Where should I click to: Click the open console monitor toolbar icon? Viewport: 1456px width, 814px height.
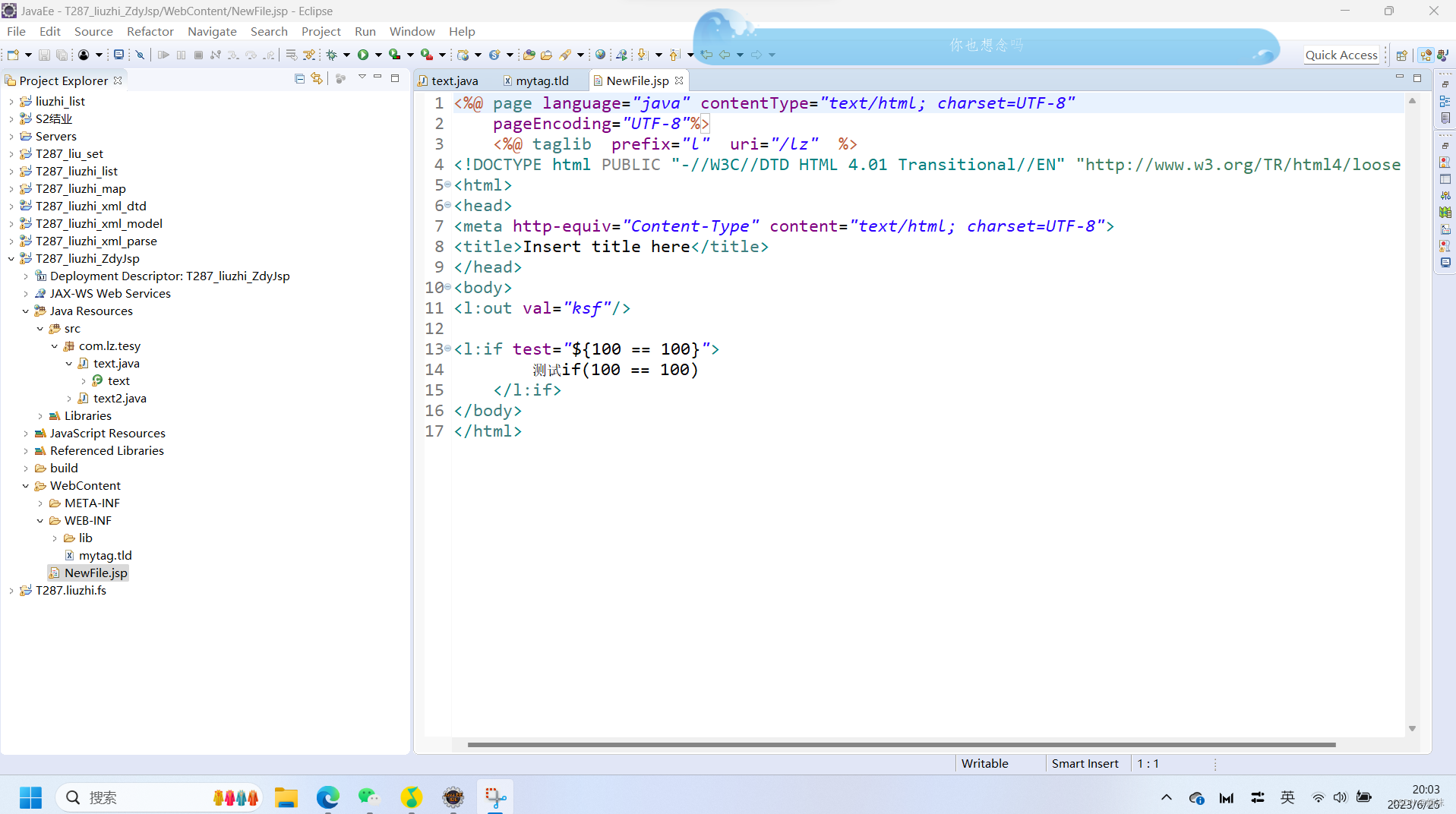click(x=118, y=55)
